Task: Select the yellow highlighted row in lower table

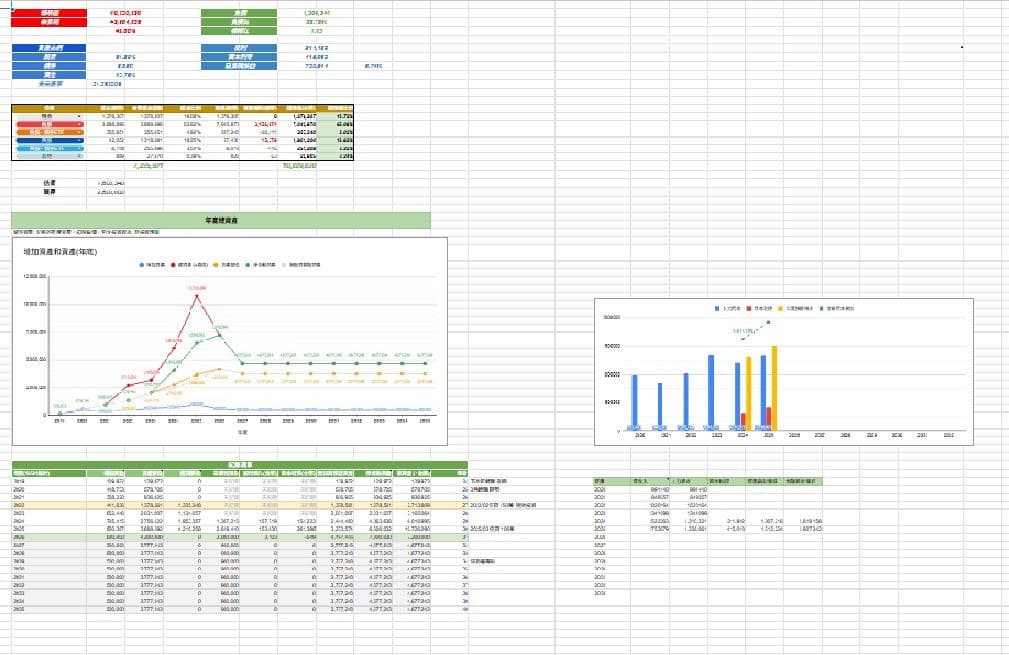Action: coord(239,505)
